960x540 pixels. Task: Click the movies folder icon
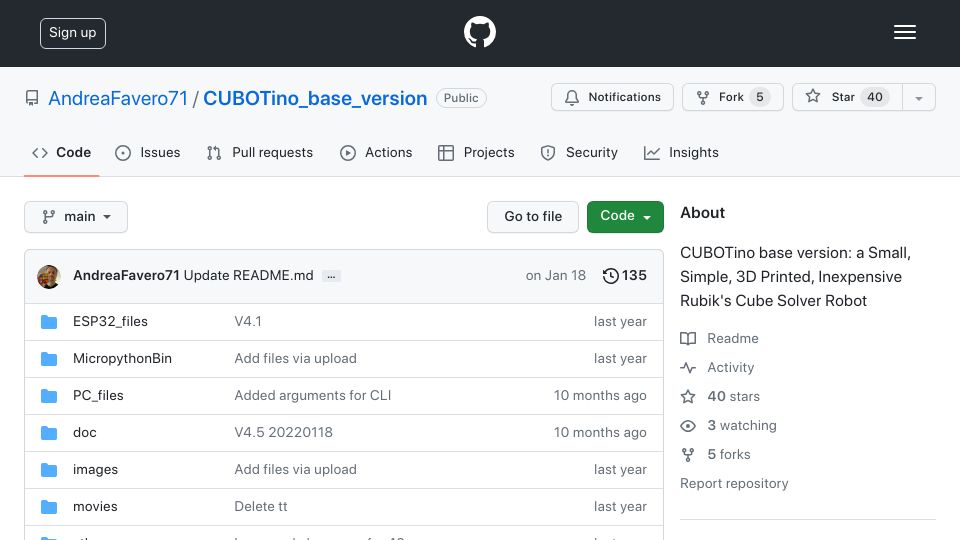pos(49,507)
